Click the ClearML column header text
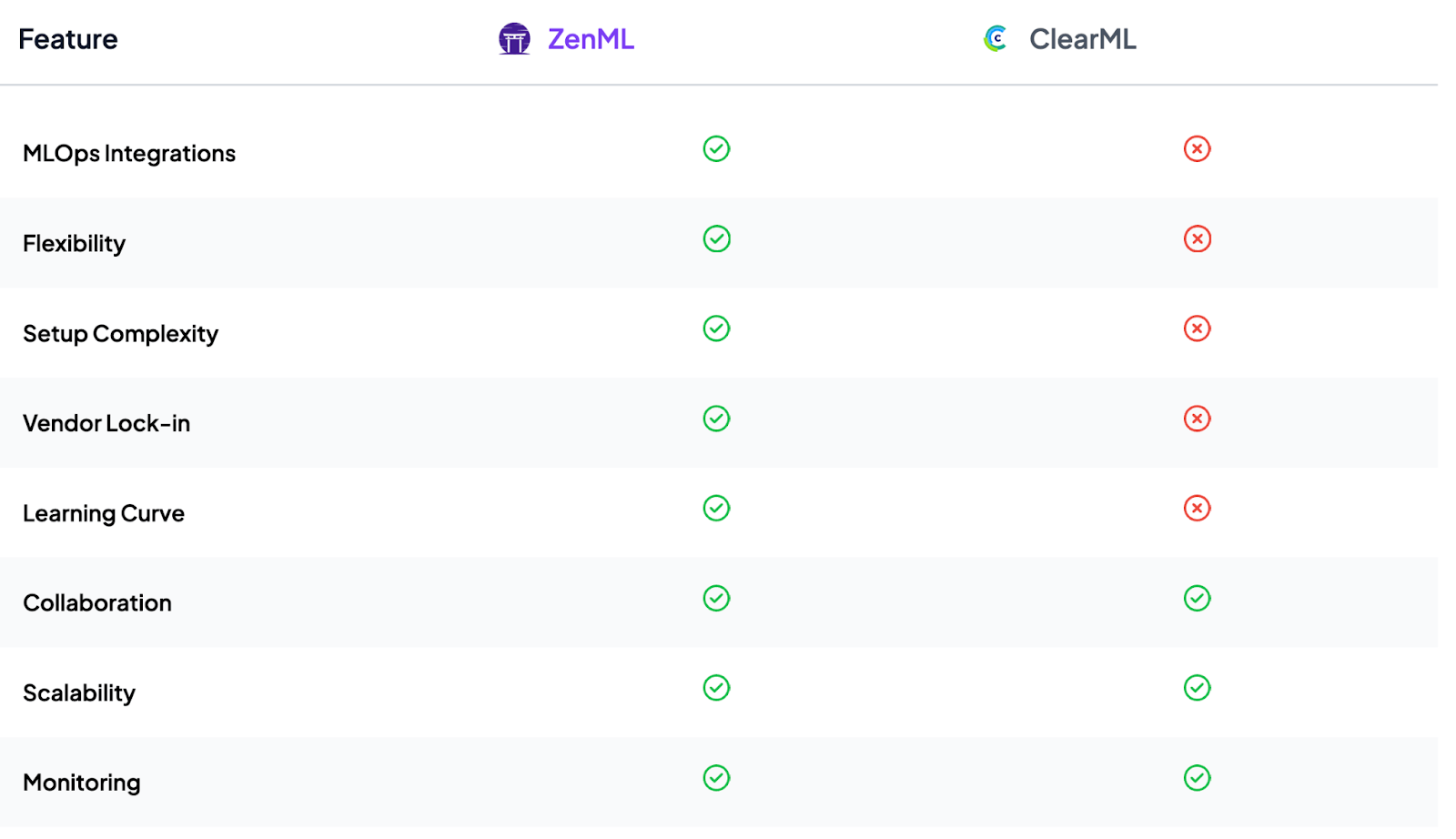The image size is (1456, 839). point(1082,39)
